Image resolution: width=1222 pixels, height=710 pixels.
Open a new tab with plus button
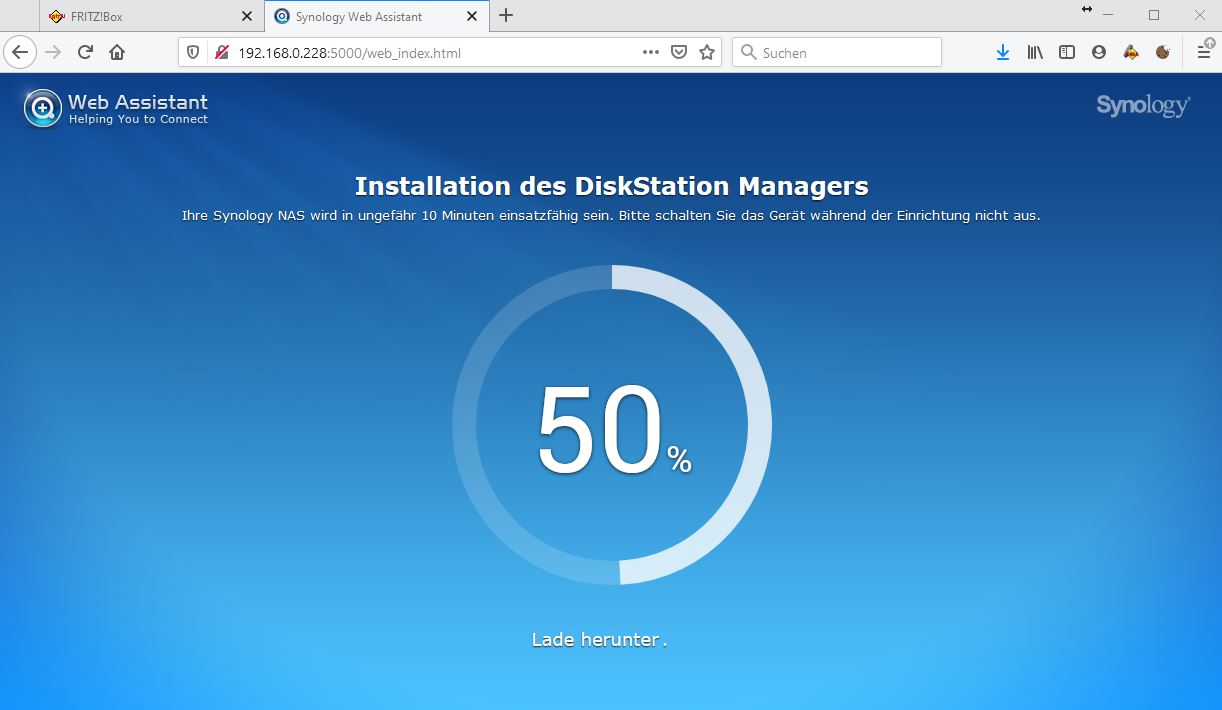(x=506, y=15)
